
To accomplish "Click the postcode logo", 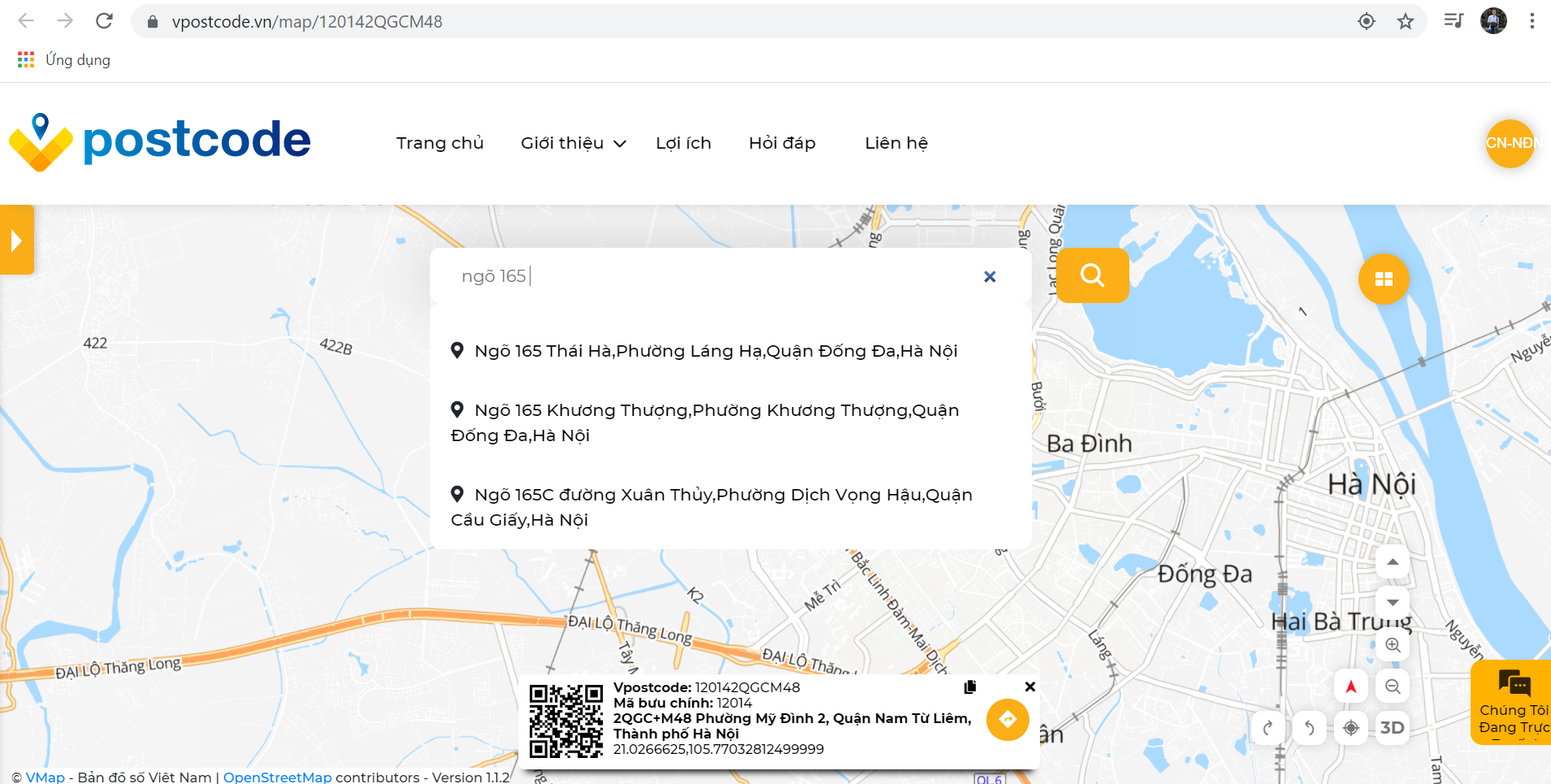I will 160,142.
